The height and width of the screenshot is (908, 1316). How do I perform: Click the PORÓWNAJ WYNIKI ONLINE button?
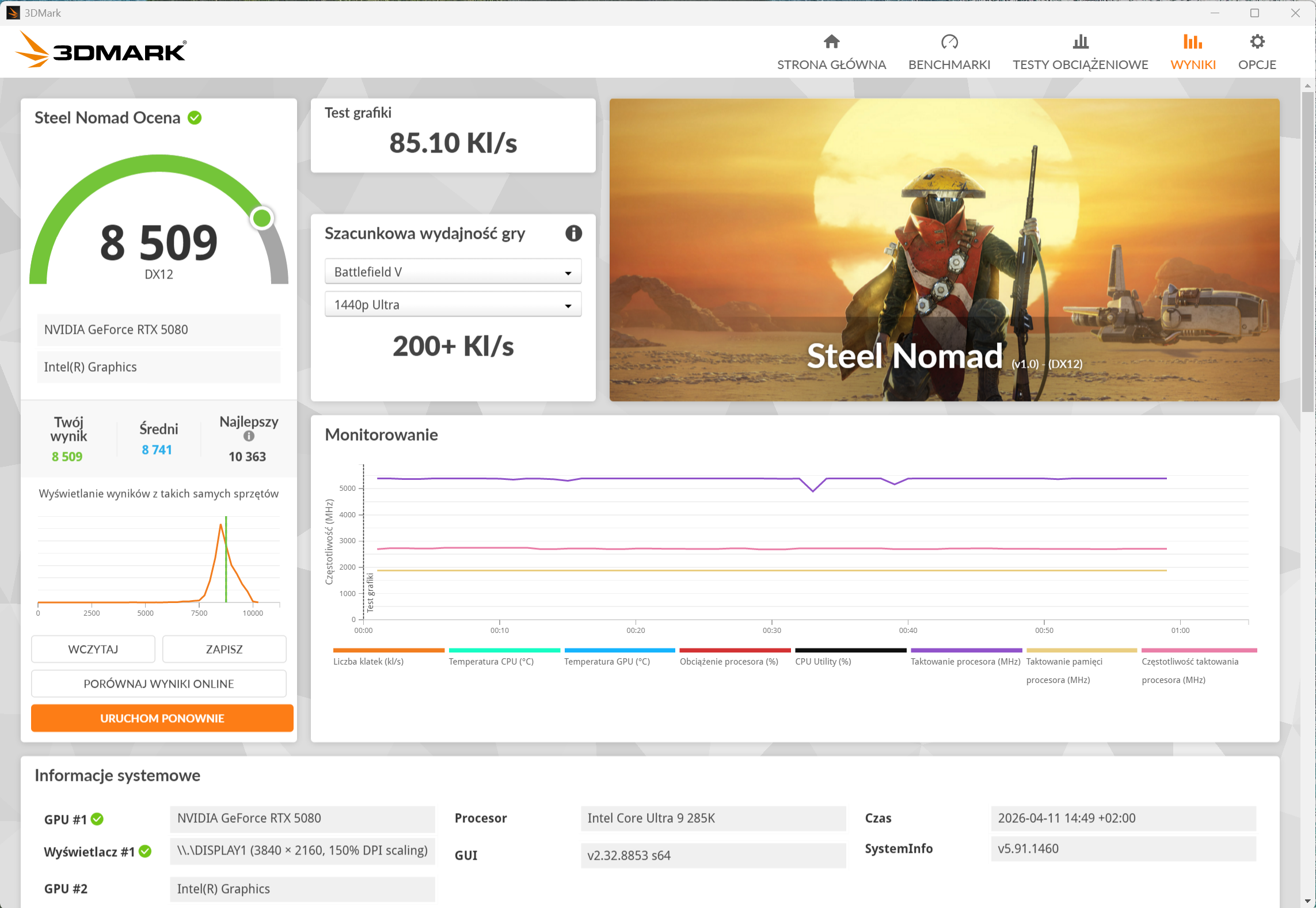pyautogui.click(x=159, y=684)
